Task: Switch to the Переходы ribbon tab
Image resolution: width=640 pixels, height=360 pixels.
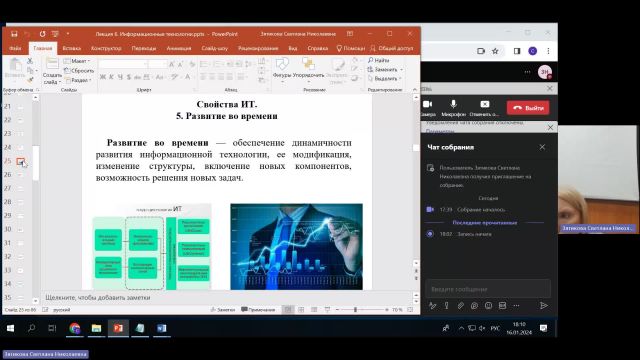Action: click(144, 48)
